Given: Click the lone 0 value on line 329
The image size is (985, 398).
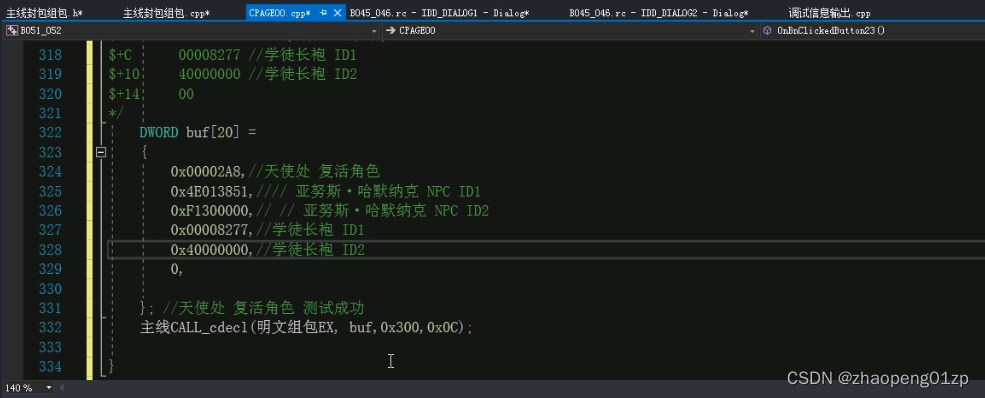Looking at the screenshot, I should [x=175, y=269].
